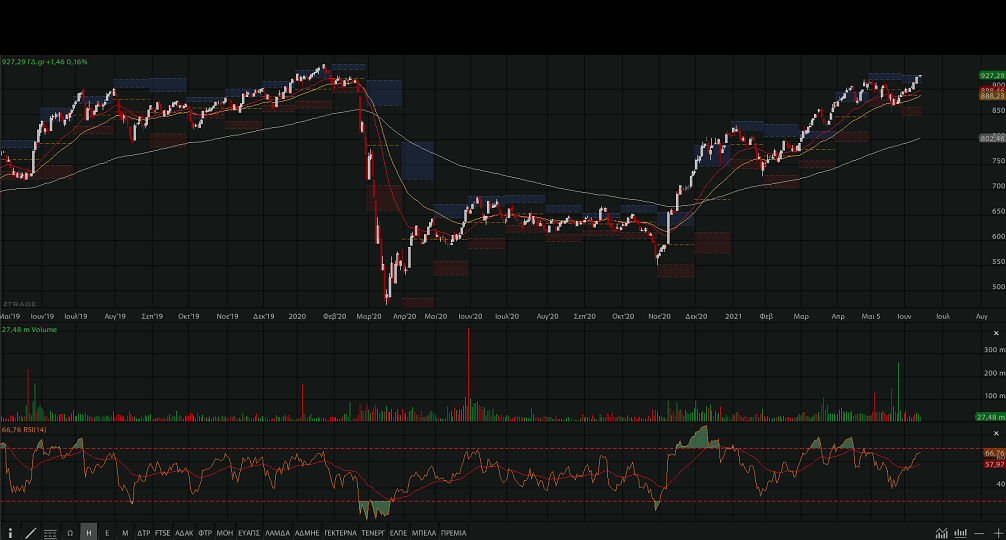Switch to the ΔΤΡ symbol
Screen dimensions: 1006x540
pos(143,533)
